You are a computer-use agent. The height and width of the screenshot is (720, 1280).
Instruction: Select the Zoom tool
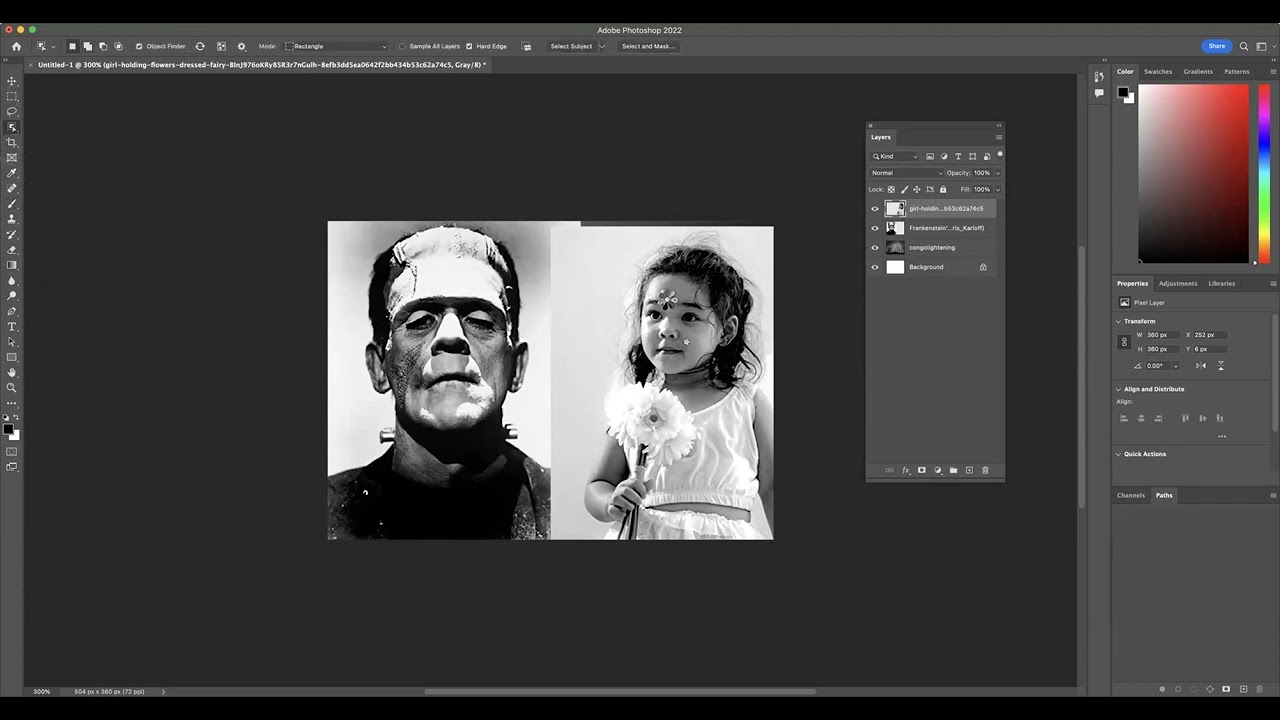(12, 388)
